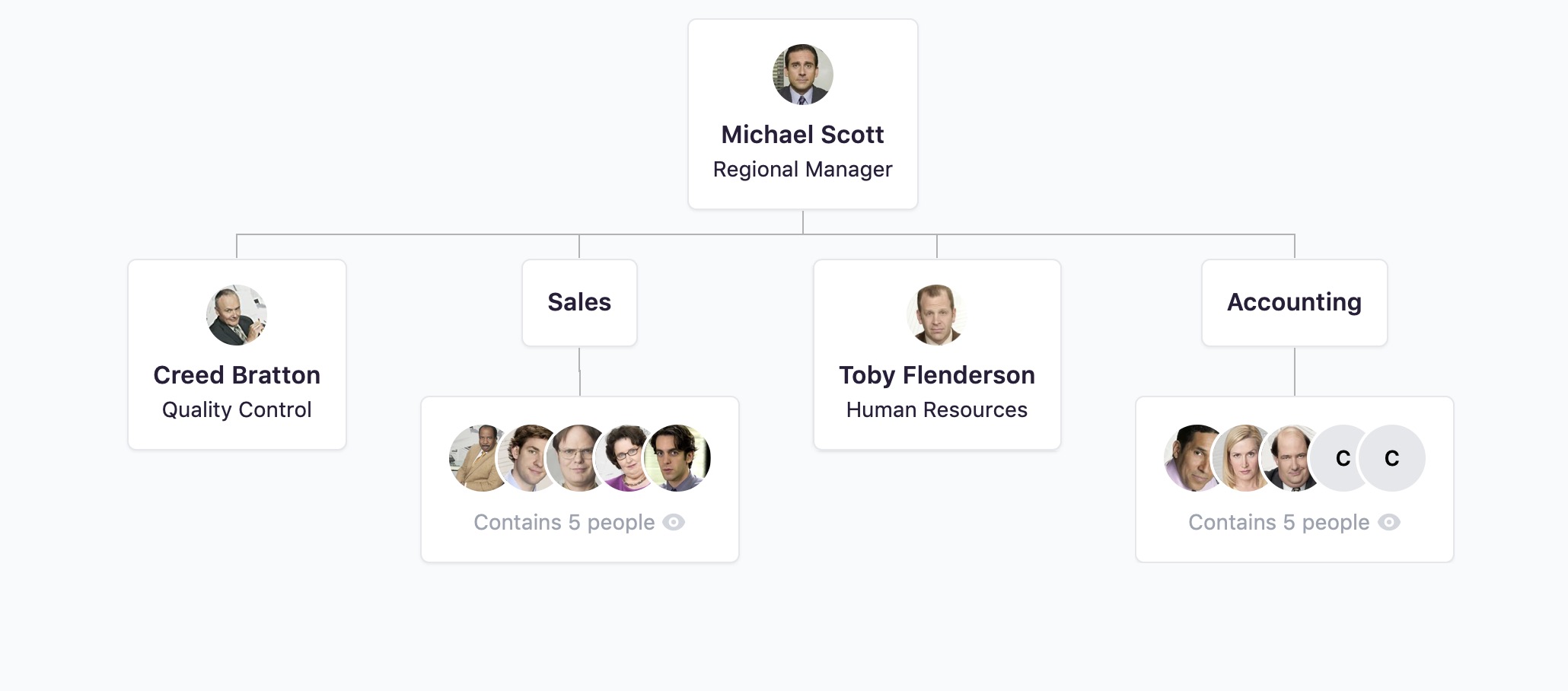Click blonde woman avatar in Accounting group

click(1241, 458)
